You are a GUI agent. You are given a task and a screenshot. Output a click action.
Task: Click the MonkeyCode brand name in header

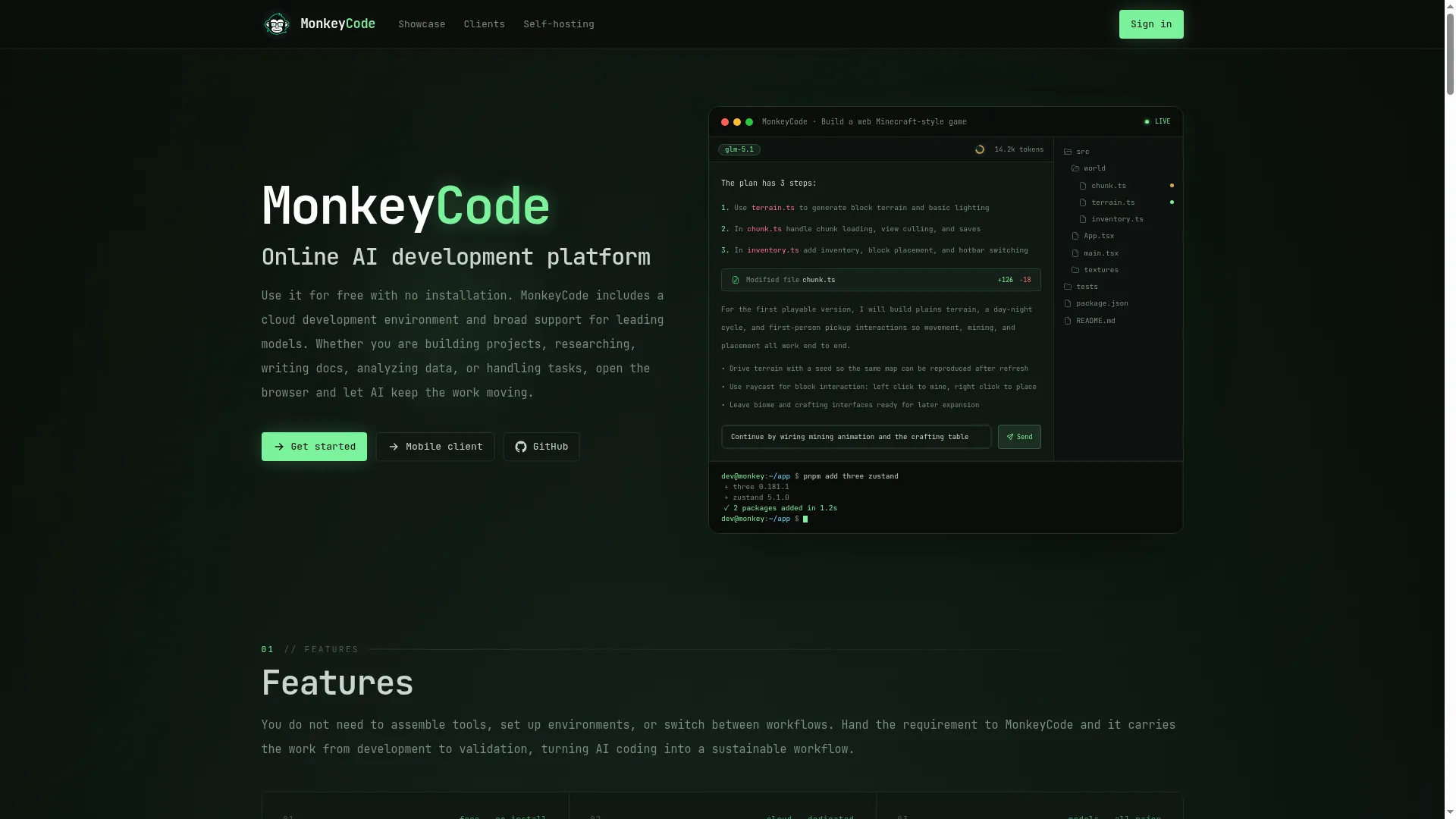(337, 24)
